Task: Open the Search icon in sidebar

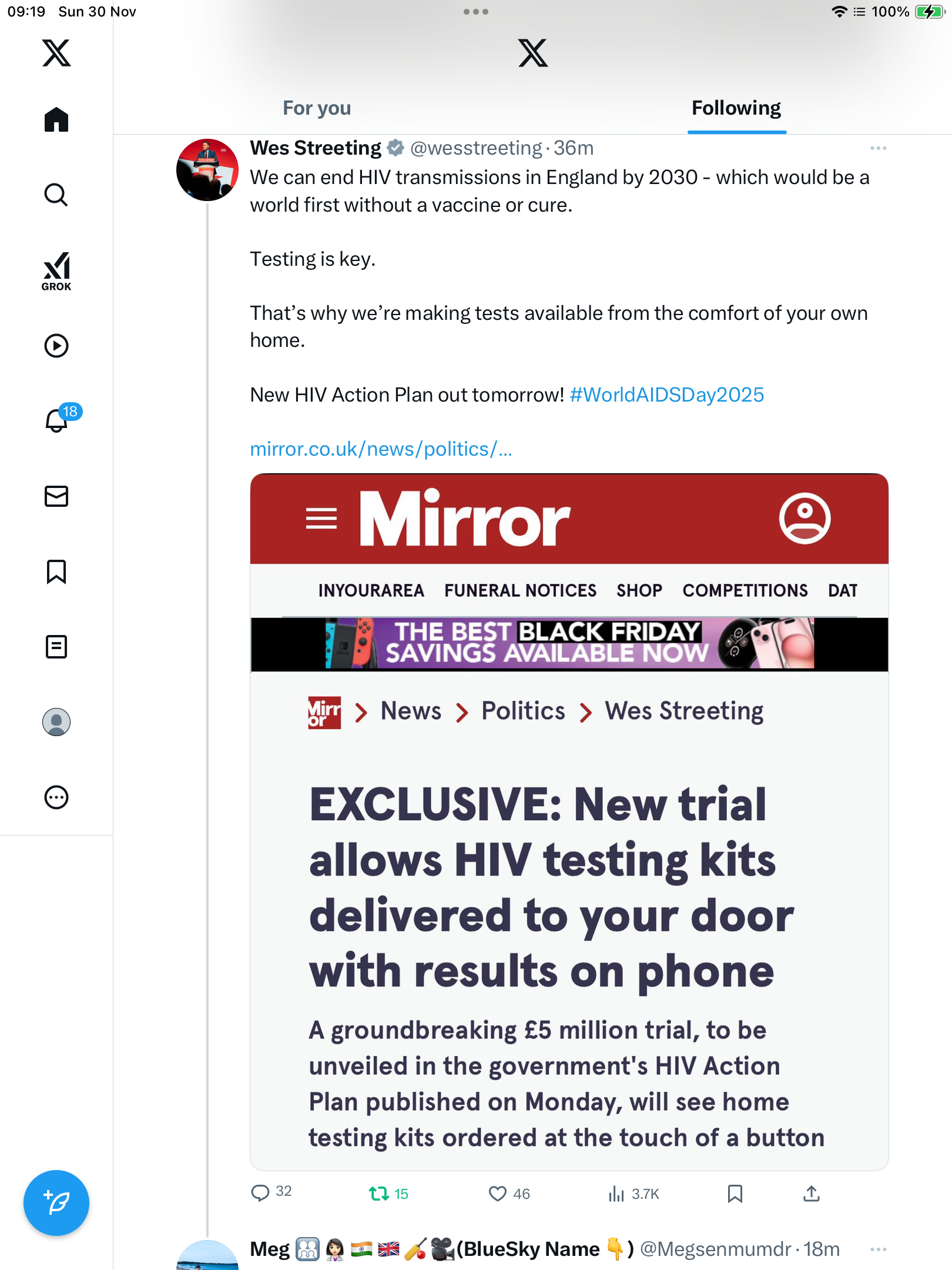Action: pos(56,195)
